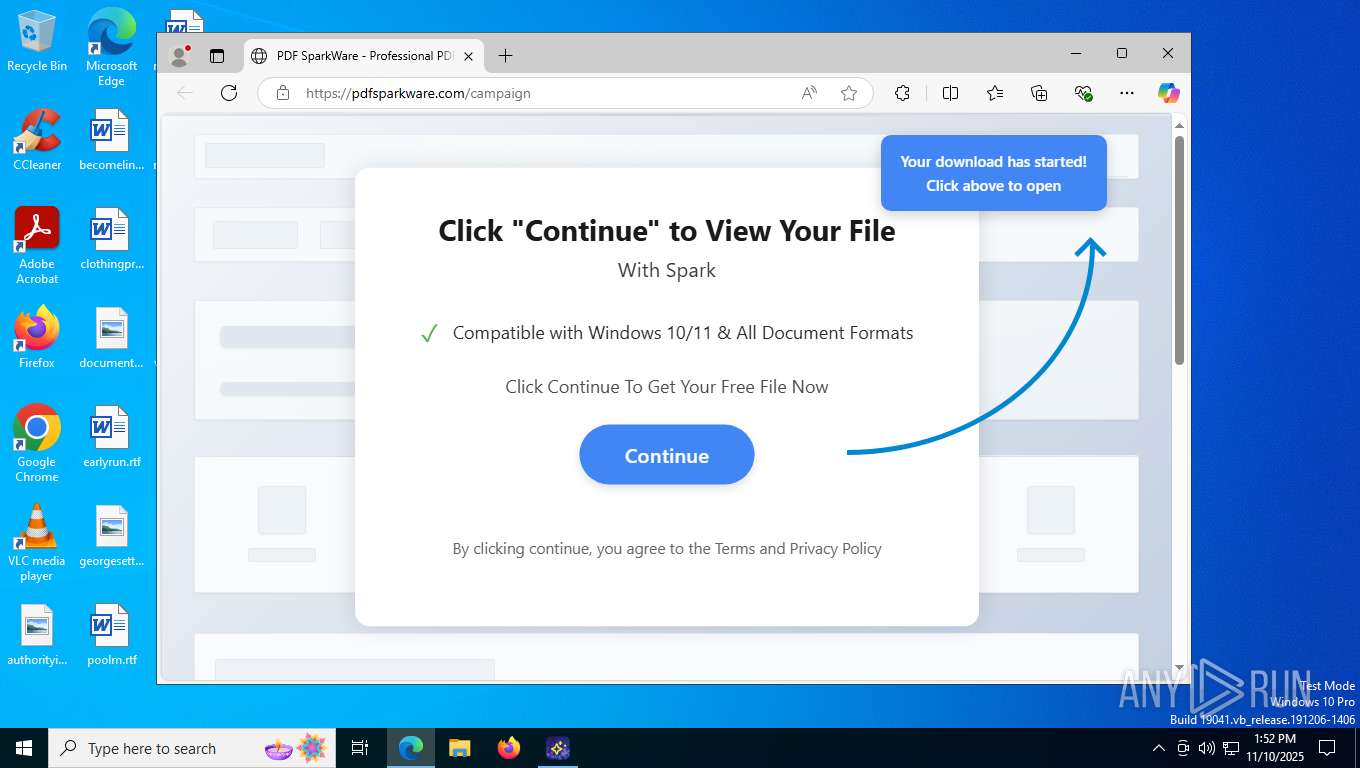
Task: Select the poolm.rtf desktop file
Action: pos(111,634)
